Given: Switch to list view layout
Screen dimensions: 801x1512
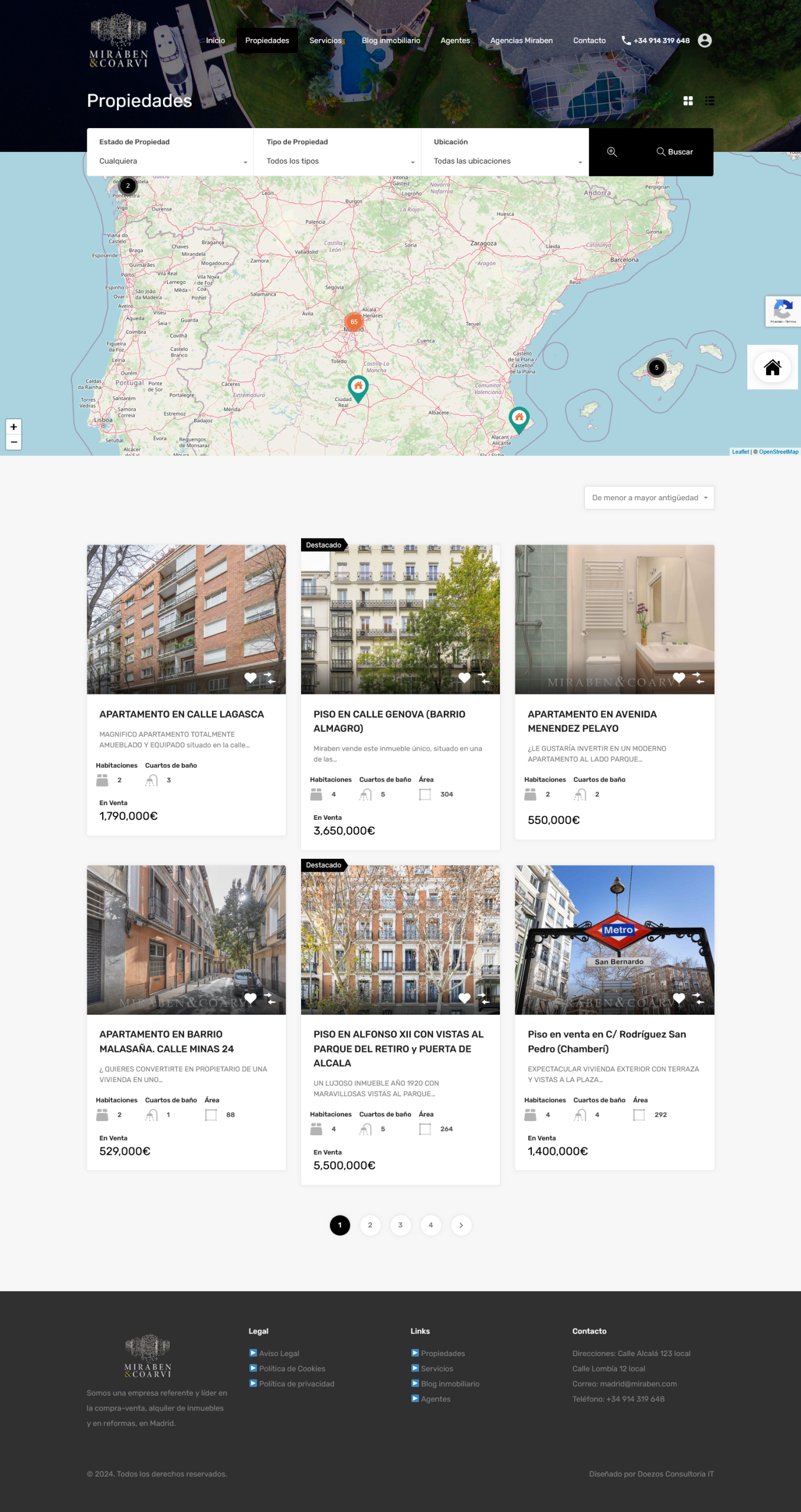Looking at the screenshot, I should click(x=710, y=101).
